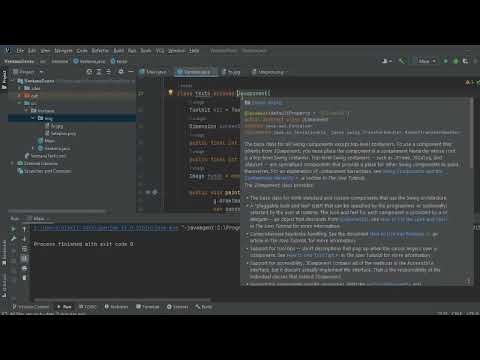Viewport: 480px width, 360px height.
Task: Click the warnings inspection widget in editor corner
Action: click(x=472, y=82)
